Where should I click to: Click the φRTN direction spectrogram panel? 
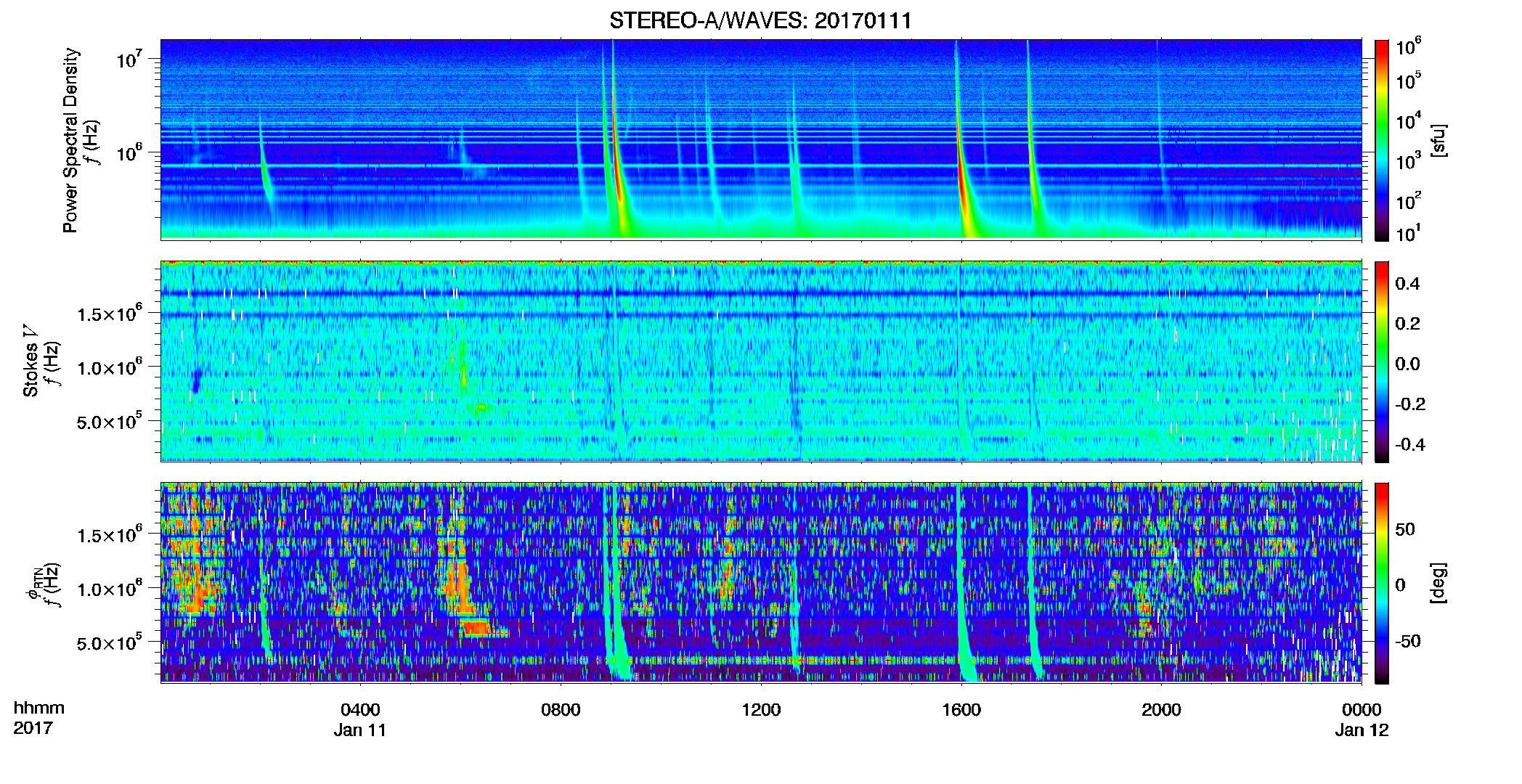tap(760, 582)
